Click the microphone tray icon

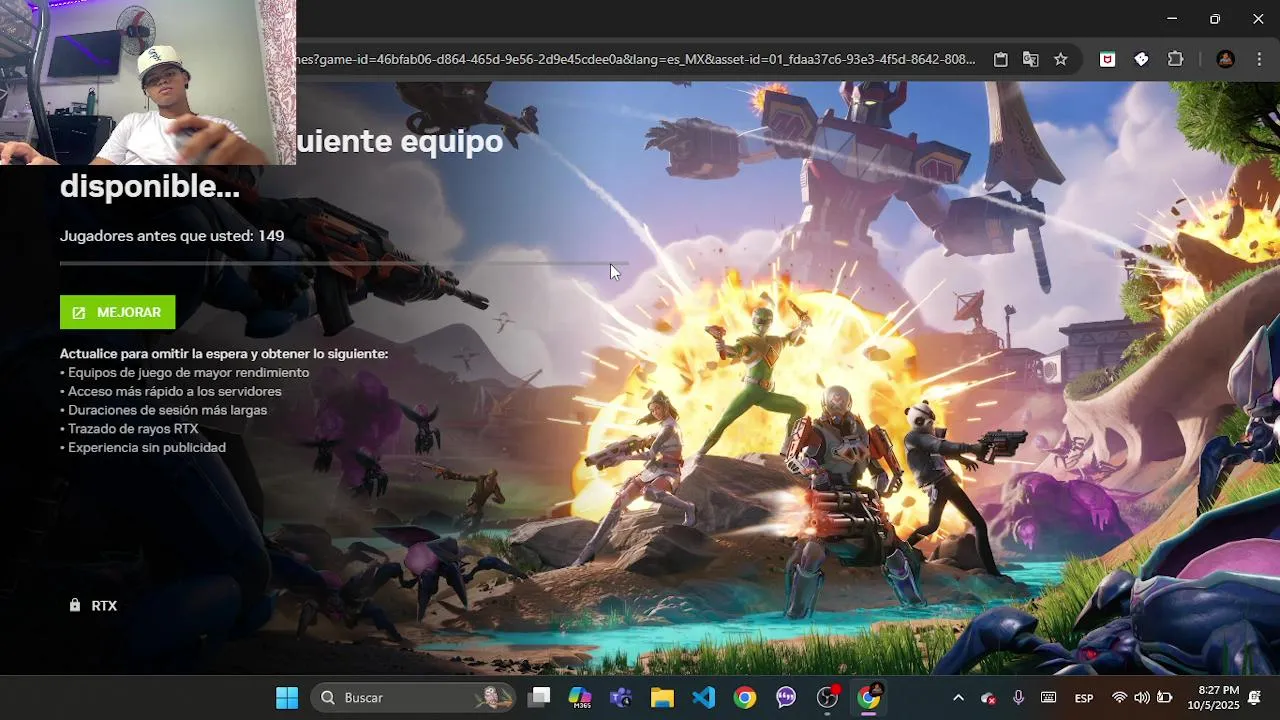(1019, 698)
